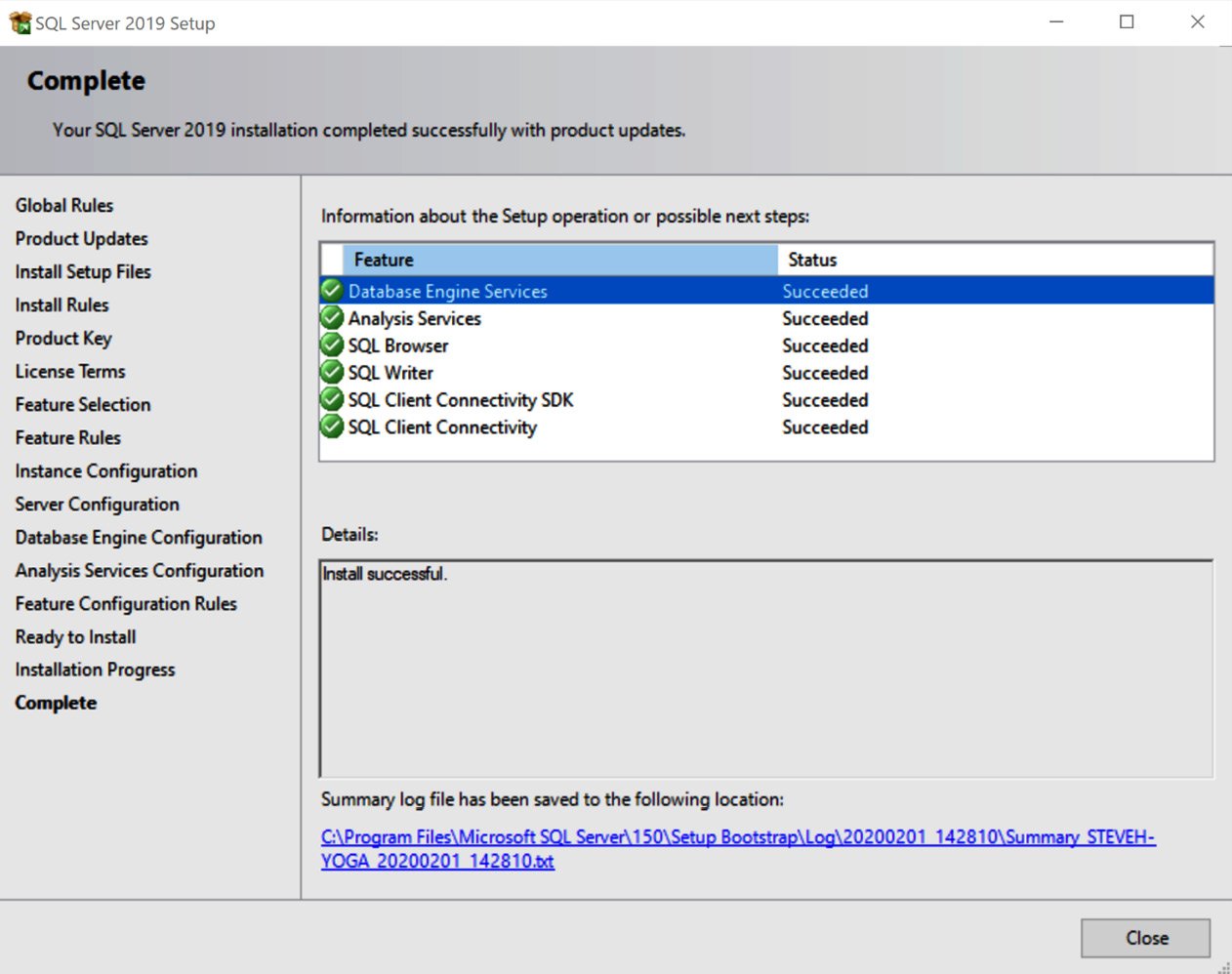Click green check icon beside Analysis Services
Image resolution: width=1232 pixels, height=974 pixels.
[x=332, y=317]
